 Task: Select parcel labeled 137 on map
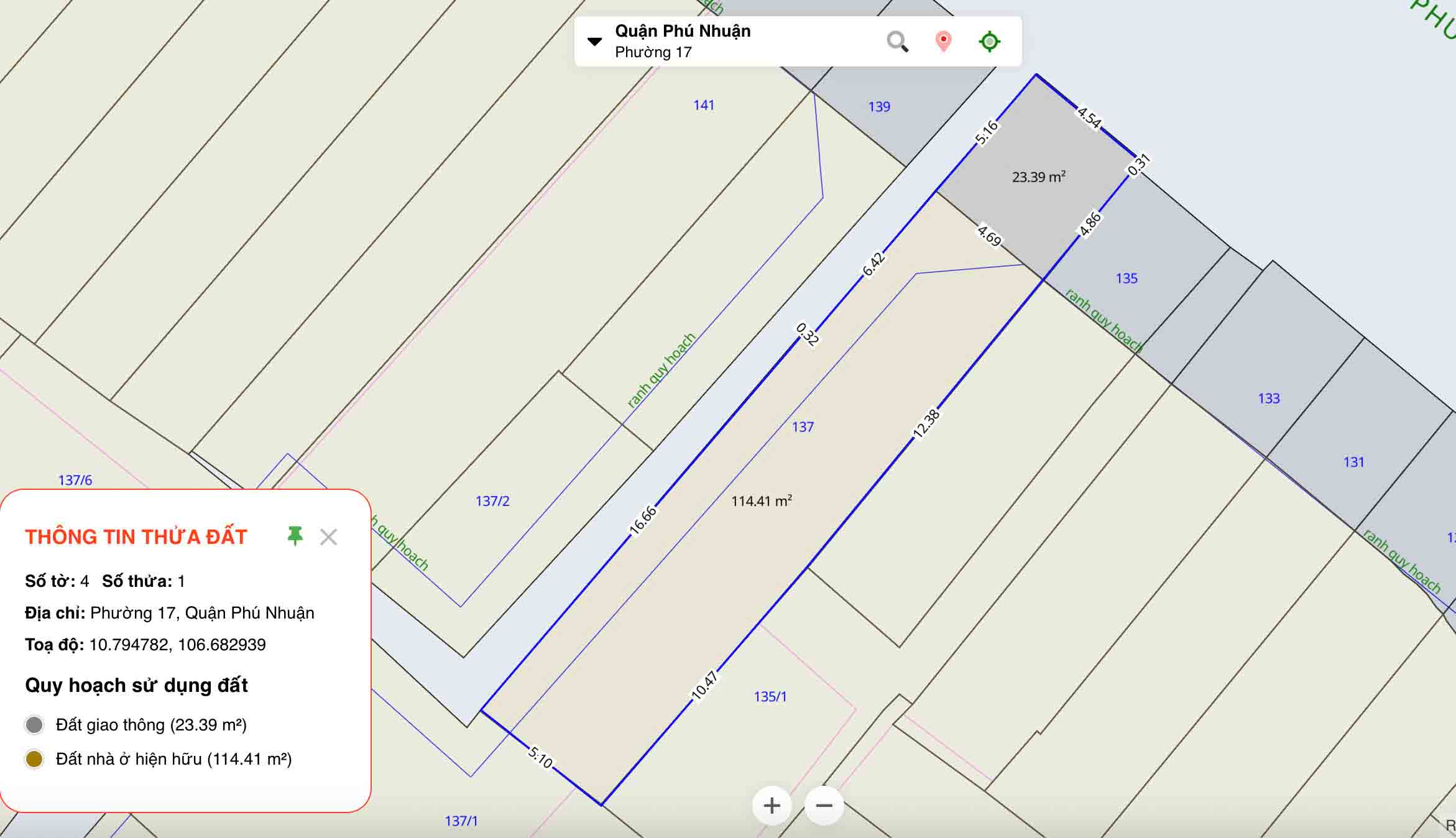(x=802, y=427)
